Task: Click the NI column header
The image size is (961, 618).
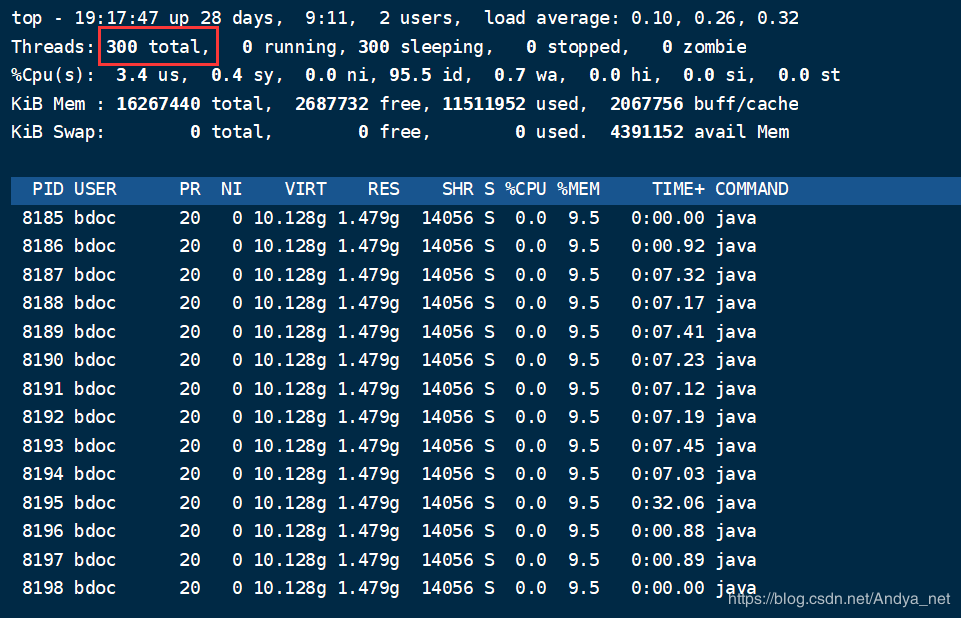Action: click(x=232, y=189)
